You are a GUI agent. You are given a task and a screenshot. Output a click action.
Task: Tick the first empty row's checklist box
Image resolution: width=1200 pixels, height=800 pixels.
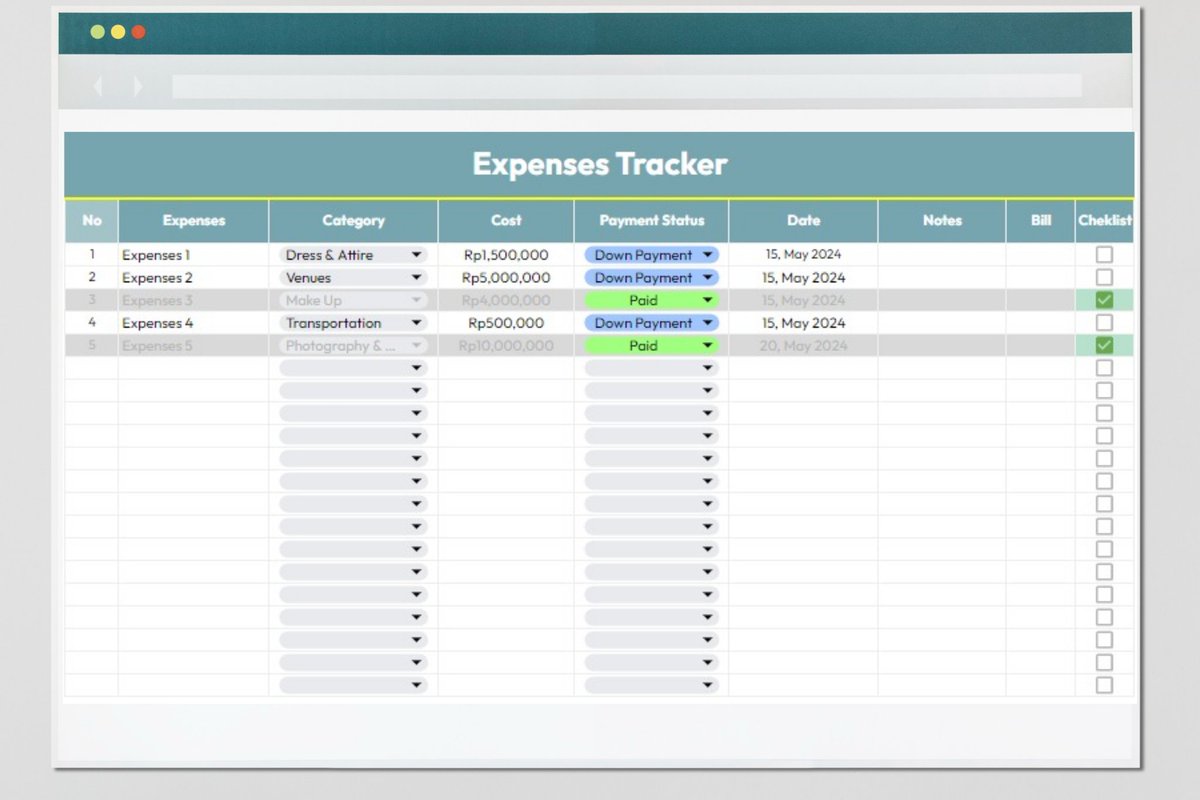pos(1104,368)
